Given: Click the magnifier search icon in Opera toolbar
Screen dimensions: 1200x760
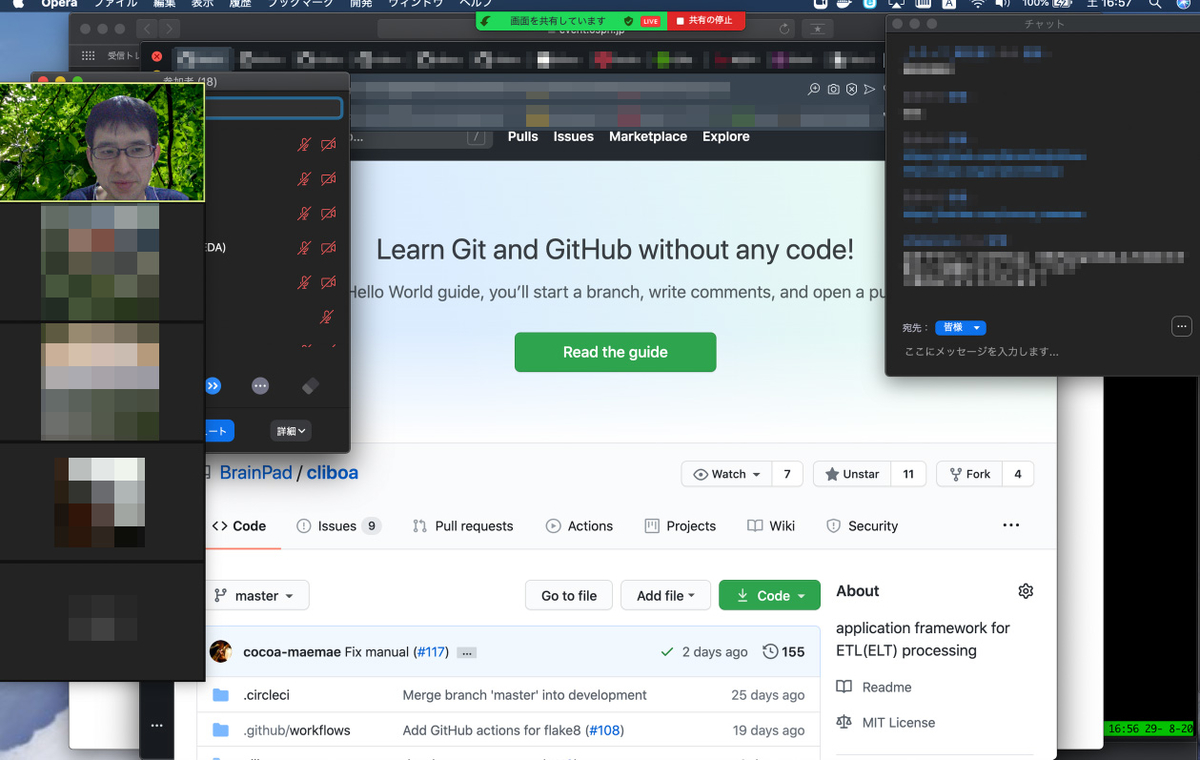Looking at the screenshot, I should [815, 89].
